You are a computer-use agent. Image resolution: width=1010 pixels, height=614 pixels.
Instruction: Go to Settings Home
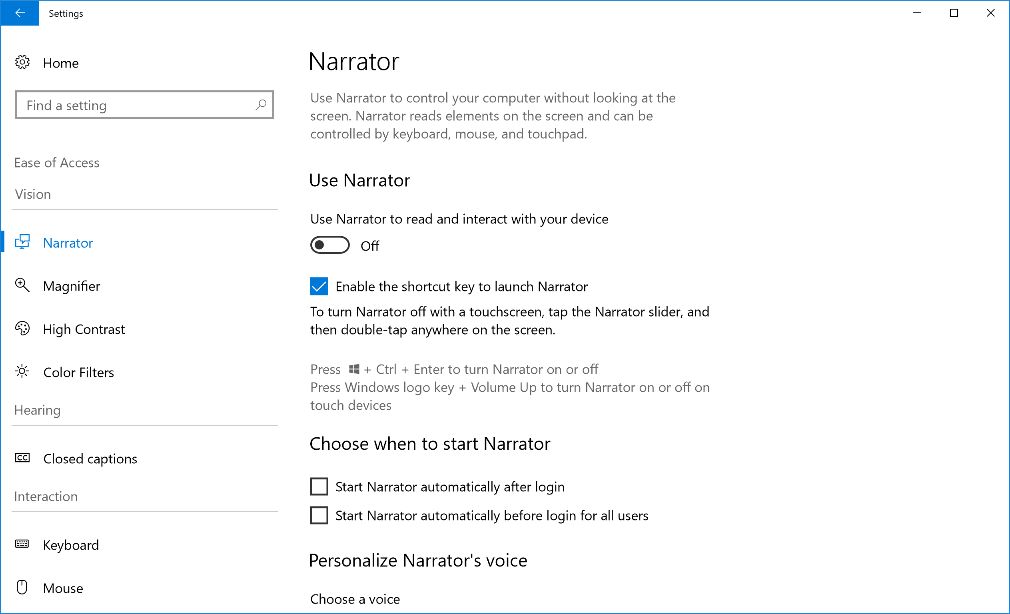tap(61, 63)
